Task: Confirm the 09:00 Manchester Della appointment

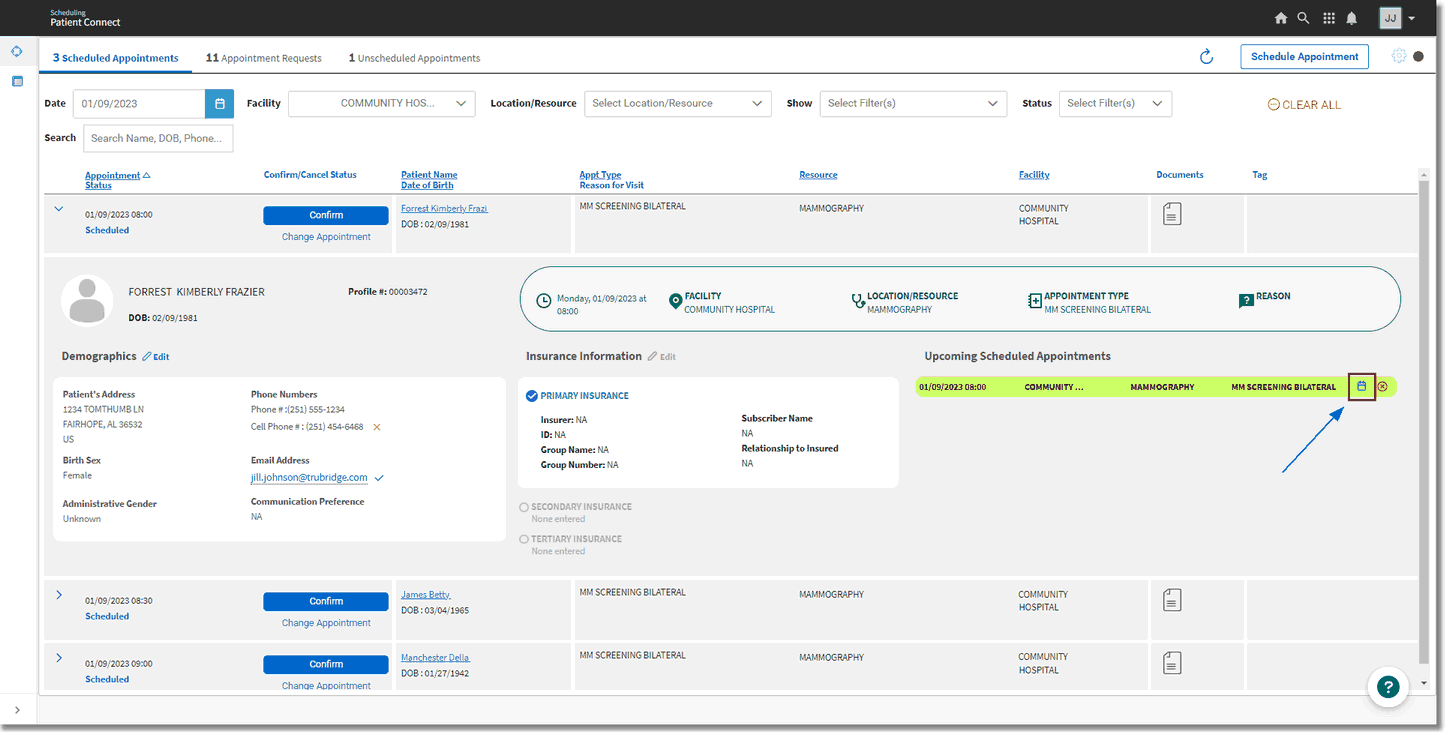Action: click(326, 664)
